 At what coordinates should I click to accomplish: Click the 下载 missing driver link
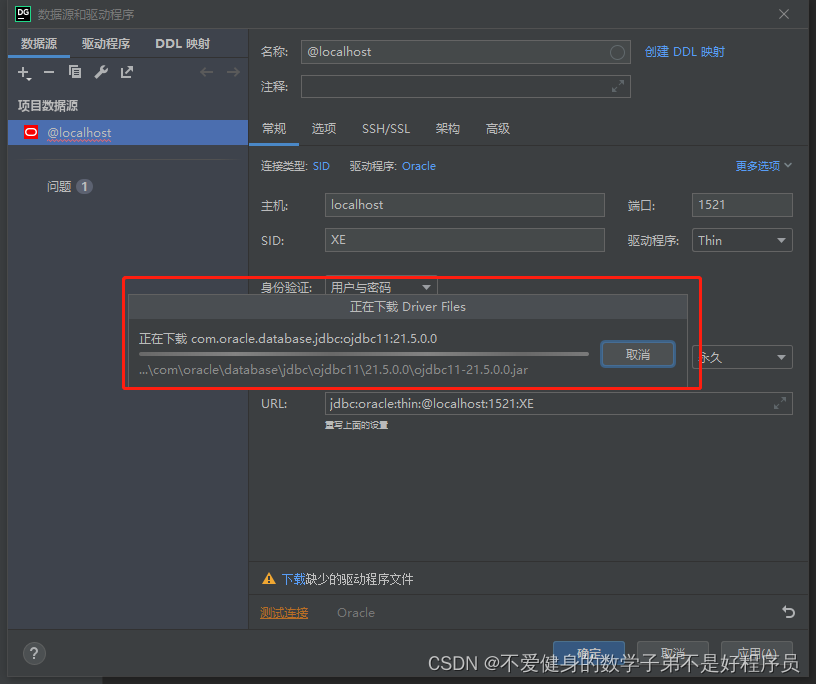coord(293,579)
